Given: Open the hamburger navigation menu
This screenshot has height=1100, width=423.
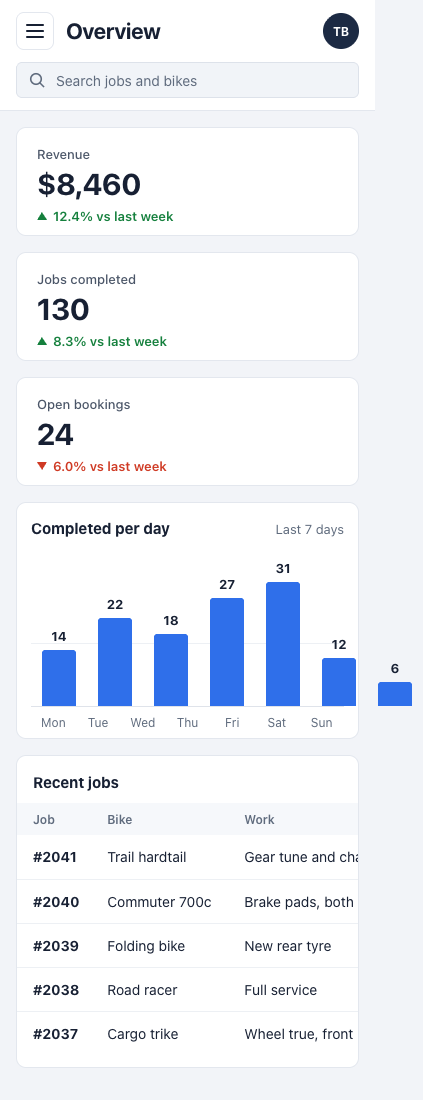Looking at the screenshot, I should [x=35, y=31].
